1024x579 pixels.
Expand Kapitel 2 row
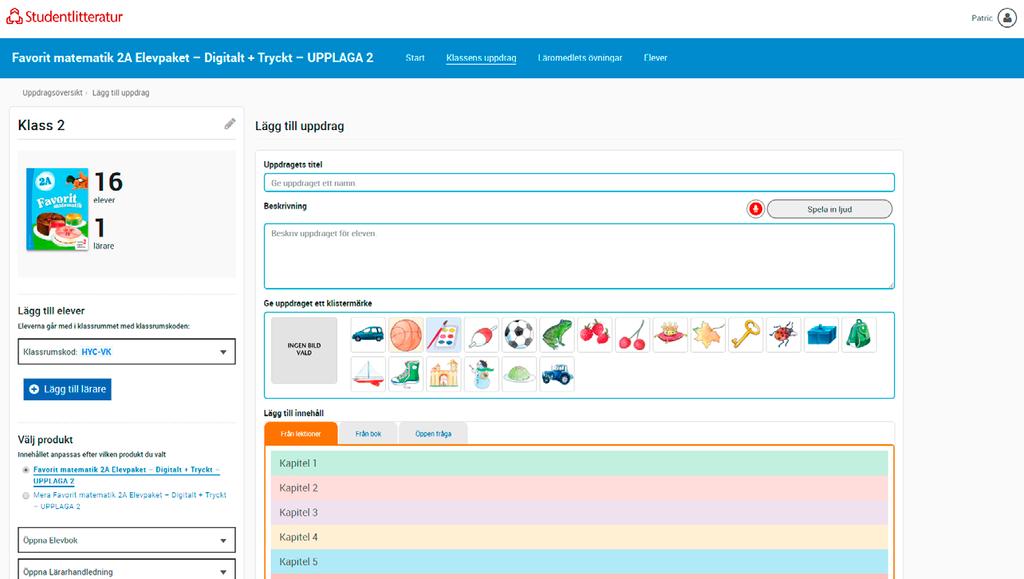579,488
